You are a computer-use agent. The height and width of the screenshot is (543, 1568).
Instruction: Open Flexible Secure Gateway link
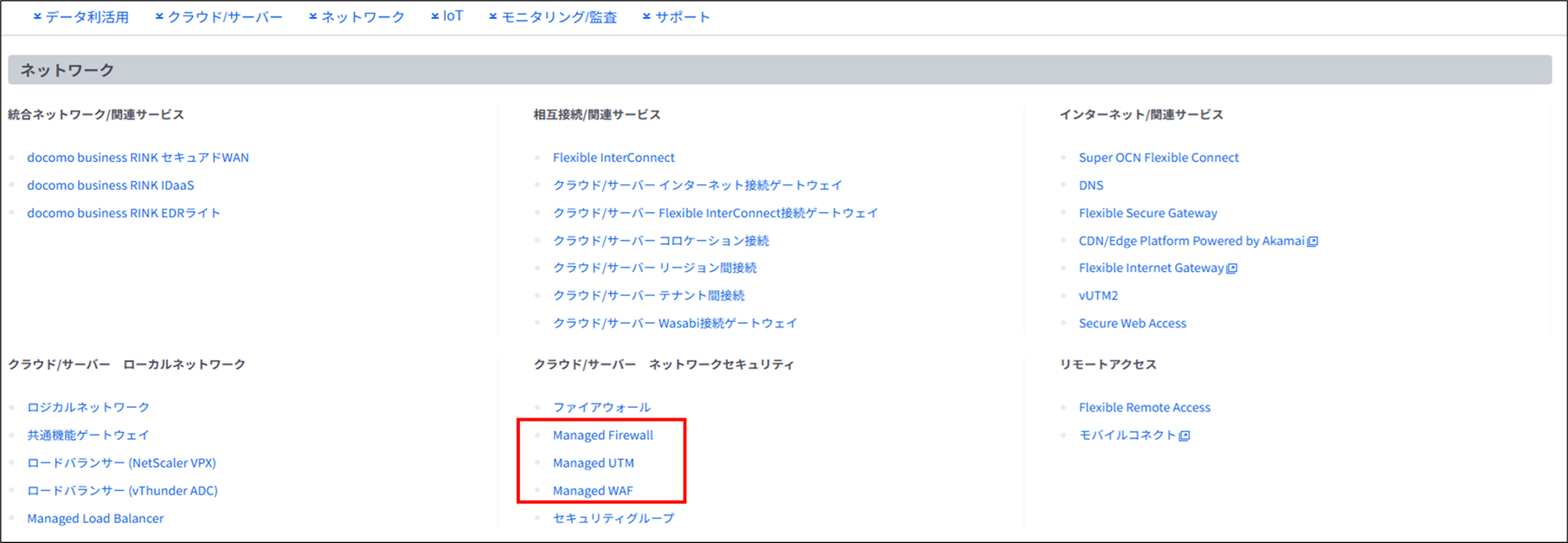(1147, 213)
